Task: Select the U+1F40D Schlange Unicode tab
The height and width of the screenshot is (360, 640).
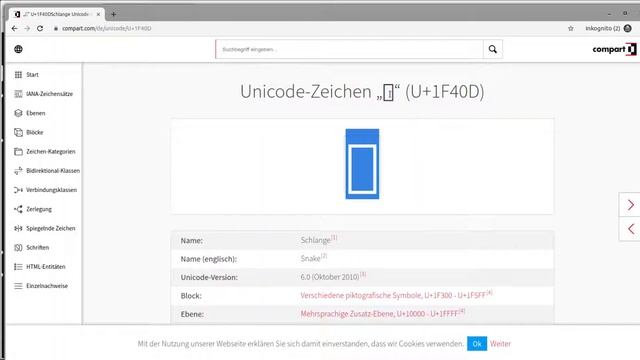Action: [56, 14]
